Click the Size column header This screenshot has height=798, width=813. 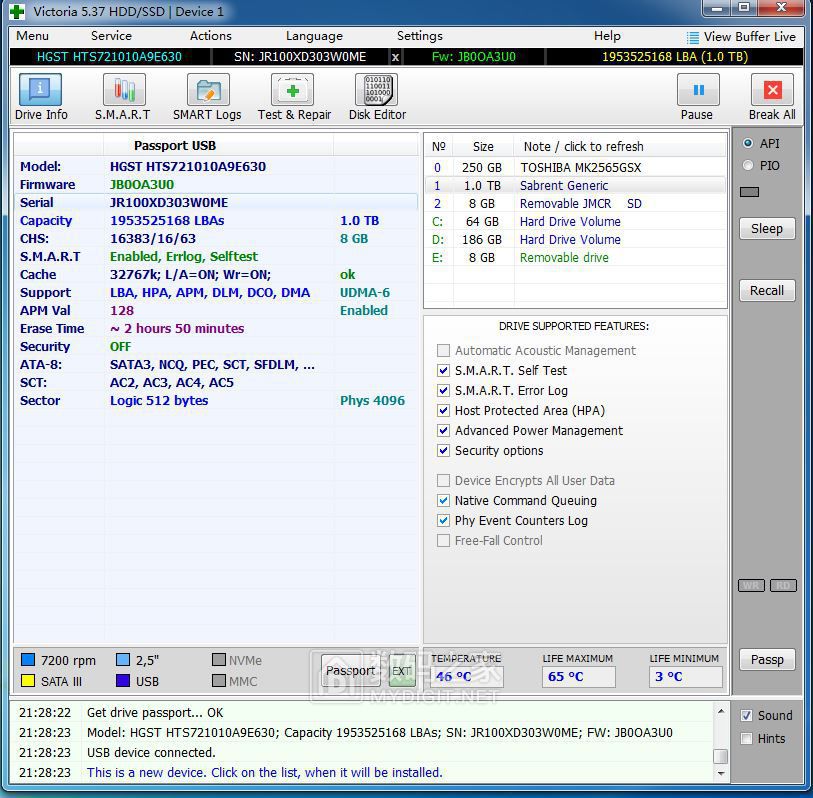[x=483, y=146]
